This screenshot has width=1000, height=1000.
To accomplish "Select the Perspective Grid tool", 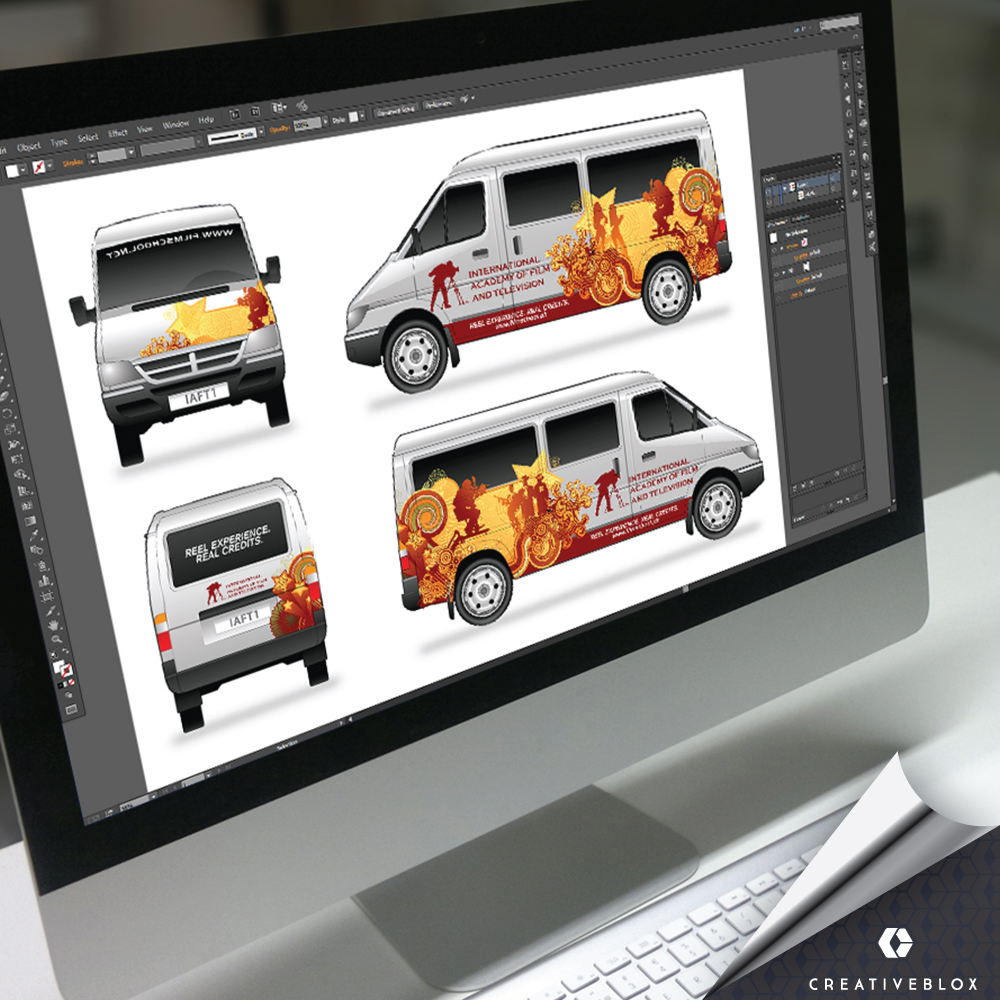I will pyautogui.click(x=24, y=491).
